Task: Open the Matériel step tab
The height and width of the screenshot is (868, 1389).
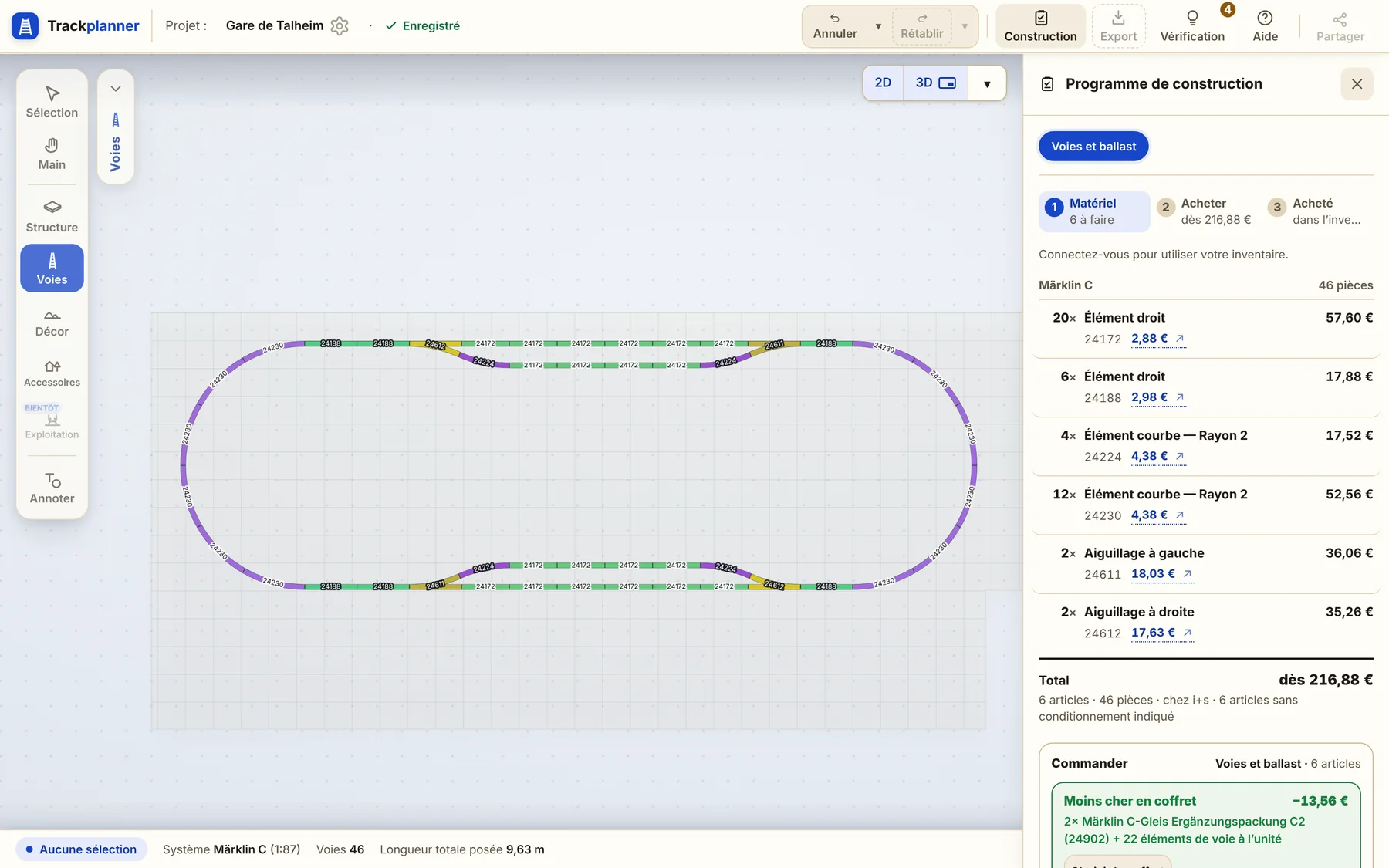Action: 1094,211
